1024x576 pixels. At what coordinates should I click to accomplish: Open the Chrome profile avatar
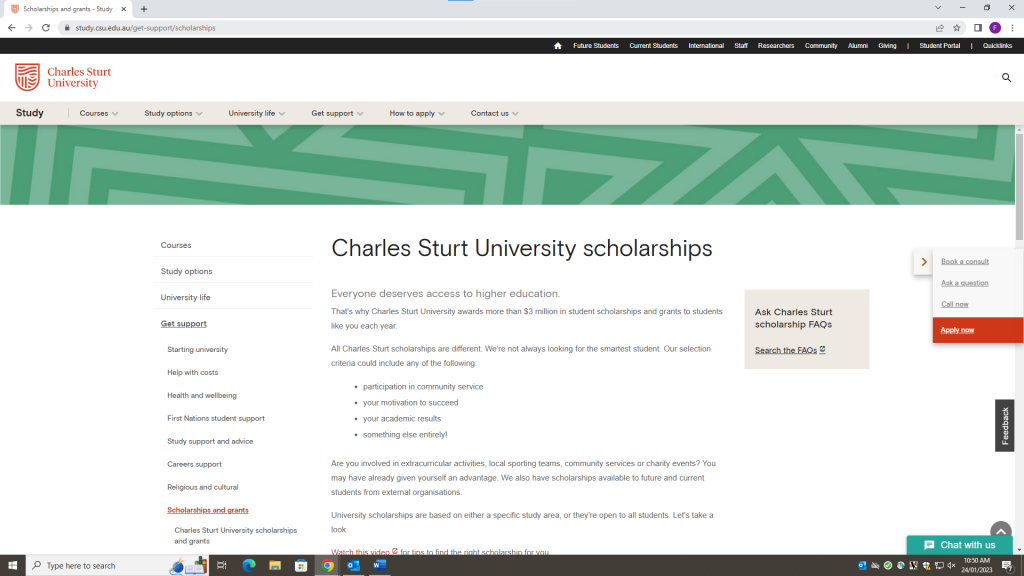tap(995, 28)
